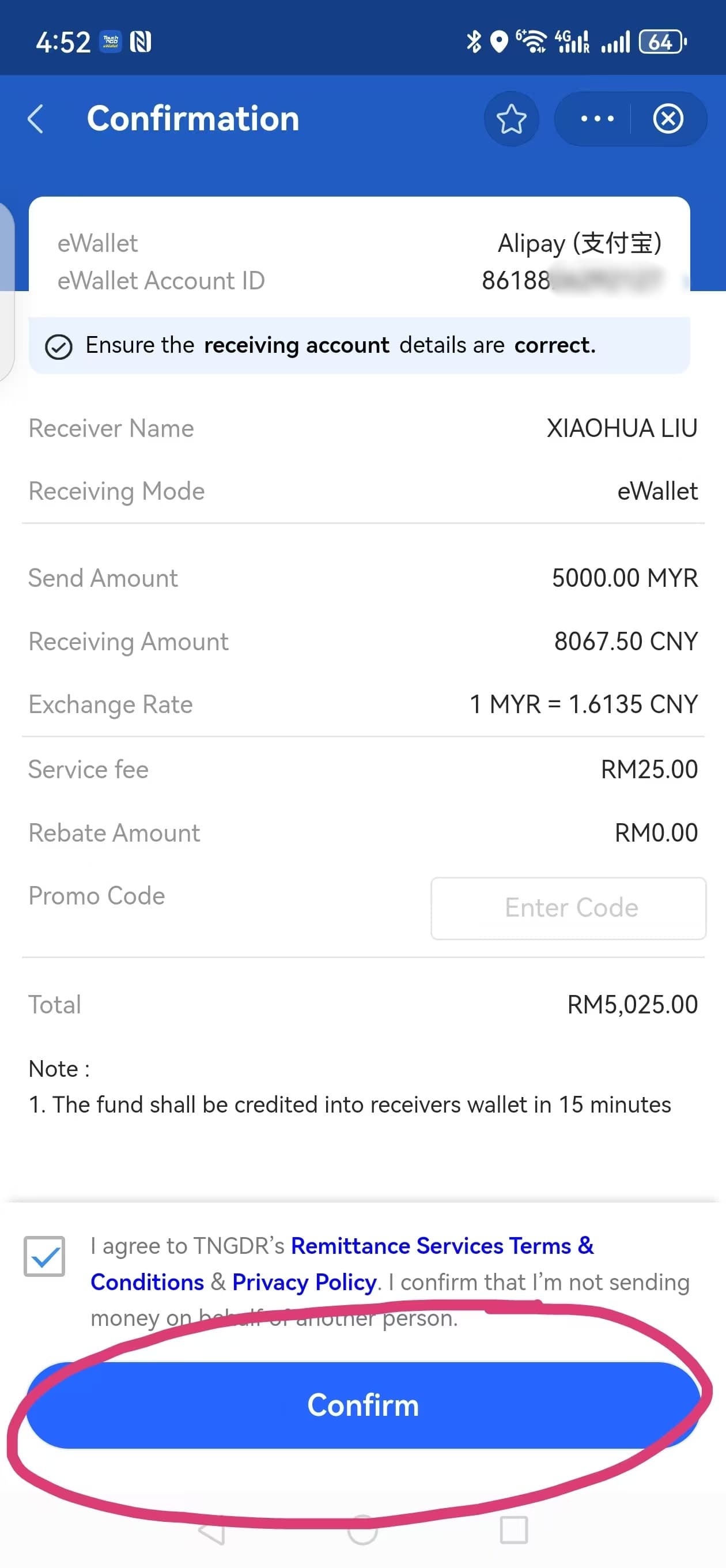This screenshot has height=1568, width=726.
Task: Tap the back arrow beside Confirmation
Action: (36, 119)
